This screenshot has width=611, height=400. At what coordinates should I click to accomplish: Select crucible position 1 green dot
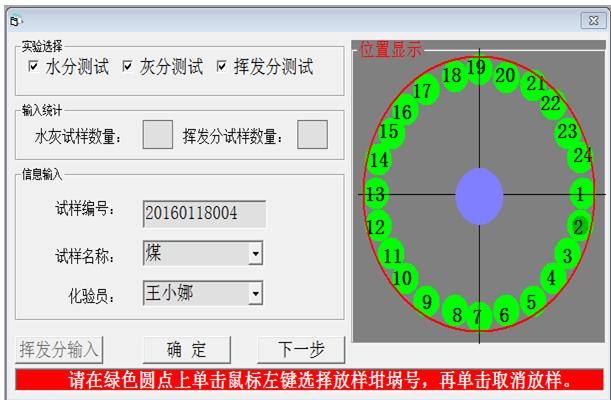(581, 194)
